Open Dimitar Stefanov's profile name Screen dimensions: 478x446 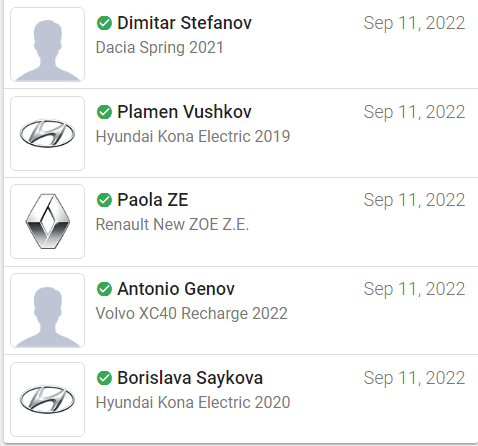pyautogui.click(x=184, y=23)
